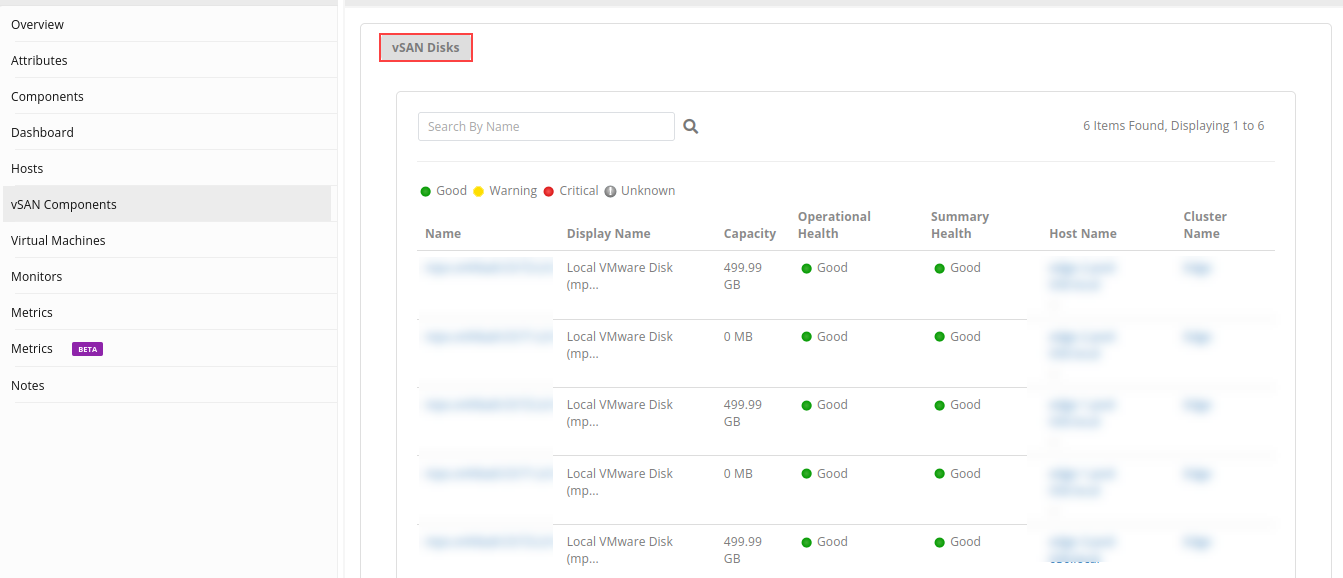Click the gray Unknown status legend icon
This screenshot has height=578, width=1343.
[x=609, y=190]
